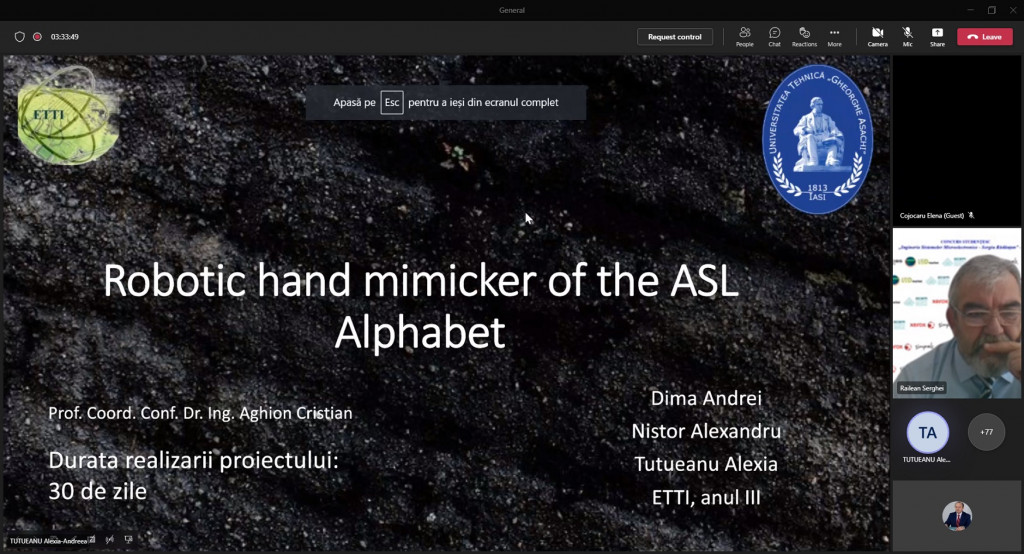Click the TA avatar of TUTUEANU
Viewport: 1024px width, 554px height.
coord(927,432)
